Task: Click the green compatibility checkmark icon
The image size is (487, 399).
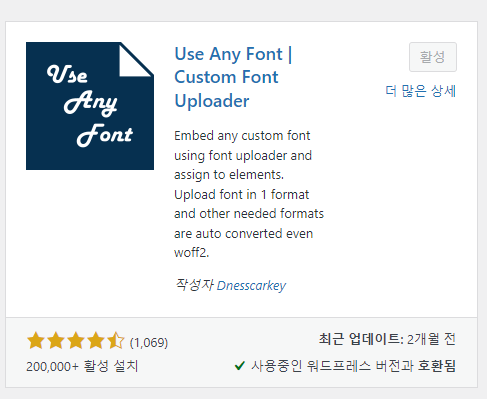Action: pos(240,366)
